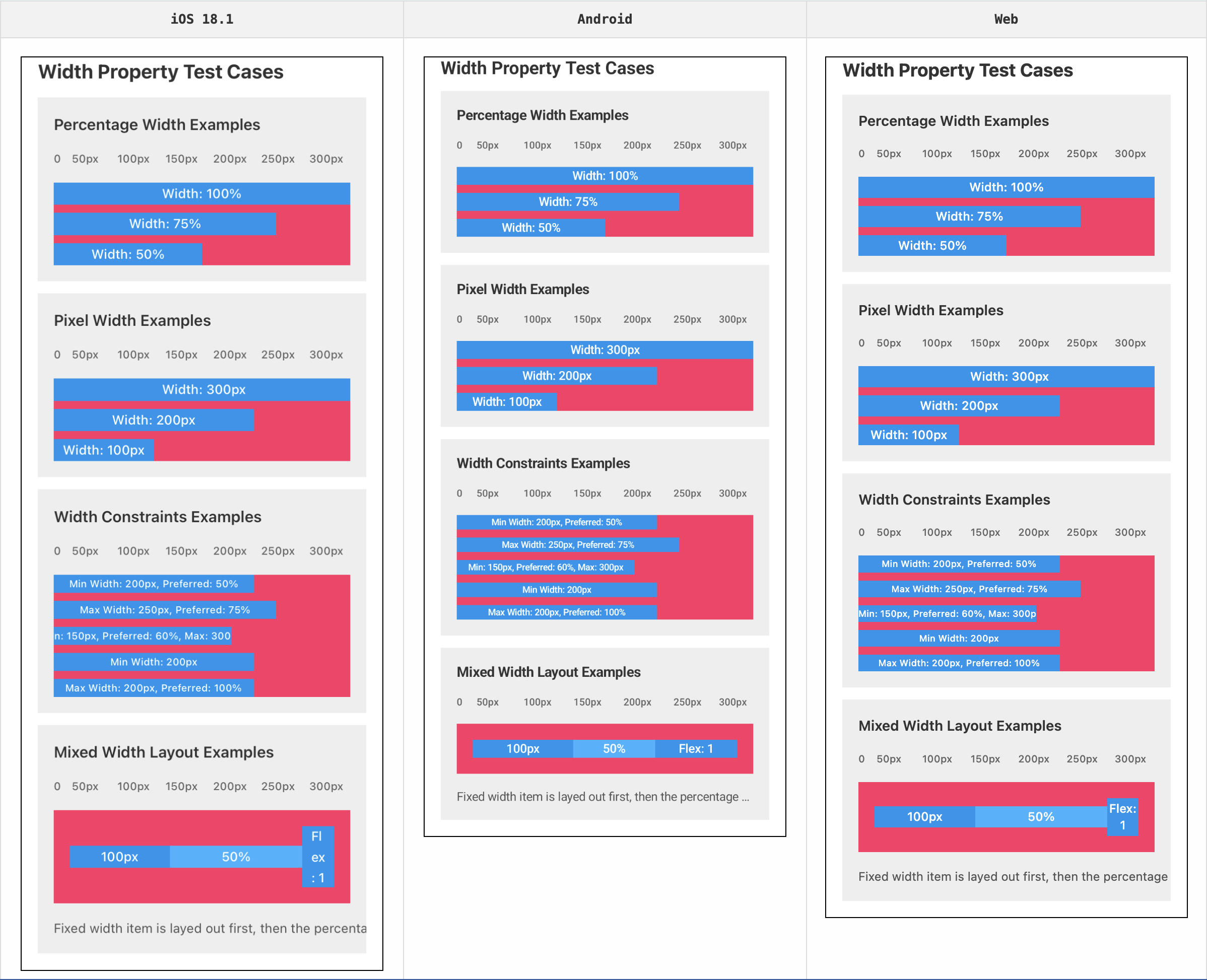1207x980 pixels.
Task: Select the Width: 75% bar in Android column
Action: coord(567,201)
